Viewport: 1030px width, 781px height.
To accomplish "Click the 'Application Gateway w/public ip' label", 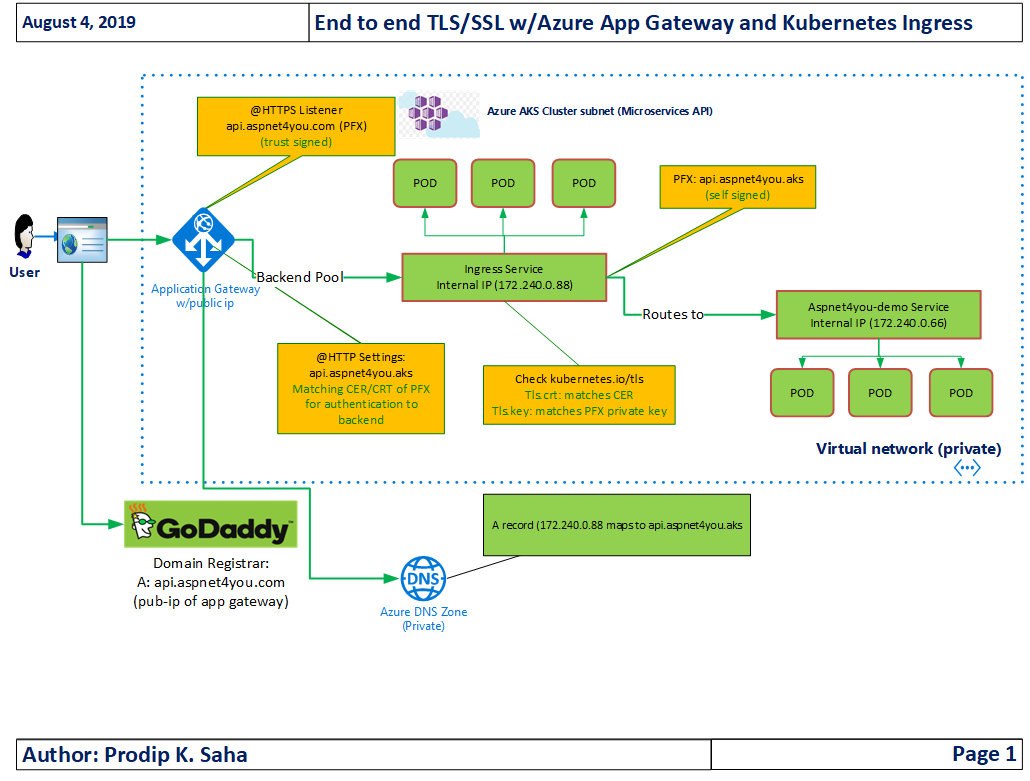I will click(205, 296).
